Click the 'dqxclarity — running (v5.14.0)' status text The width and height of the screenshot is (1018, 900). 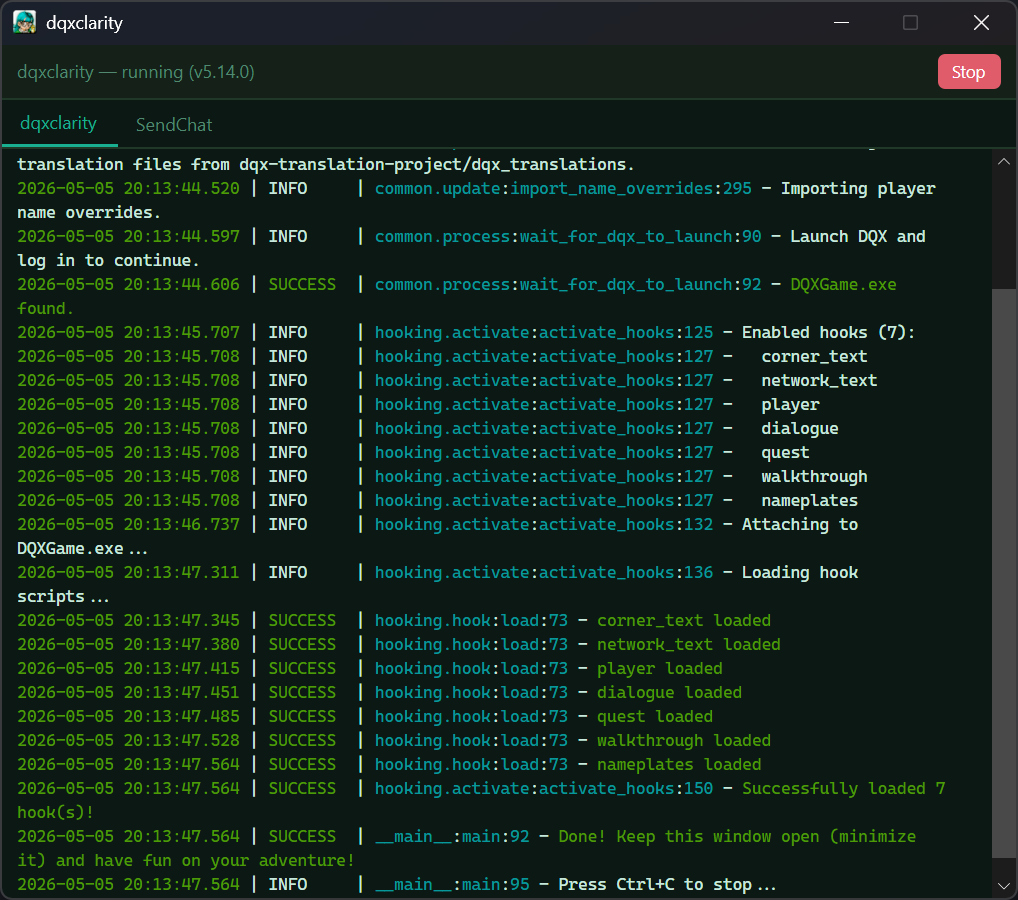pyautogui.click(x=136, y=72)
